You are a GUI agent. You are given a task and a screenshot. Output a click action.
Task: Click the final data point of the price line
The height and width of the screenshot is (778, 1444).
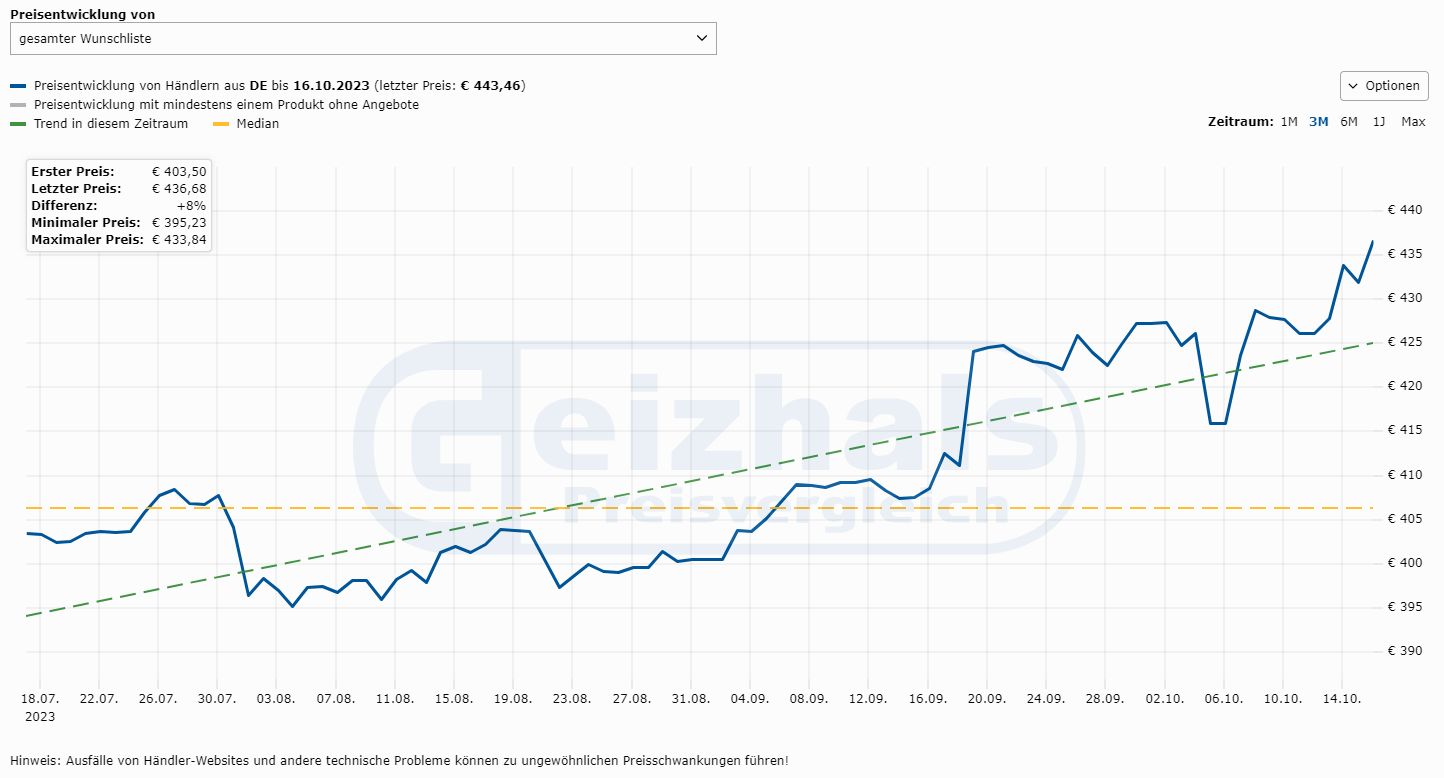[1372, 242]
